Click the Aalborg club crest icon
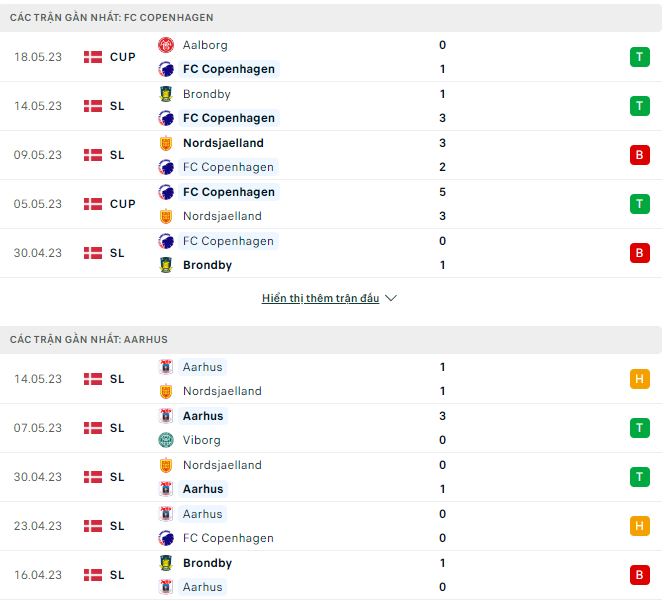This screenshot has width=664, height=601. pos(165,45)
